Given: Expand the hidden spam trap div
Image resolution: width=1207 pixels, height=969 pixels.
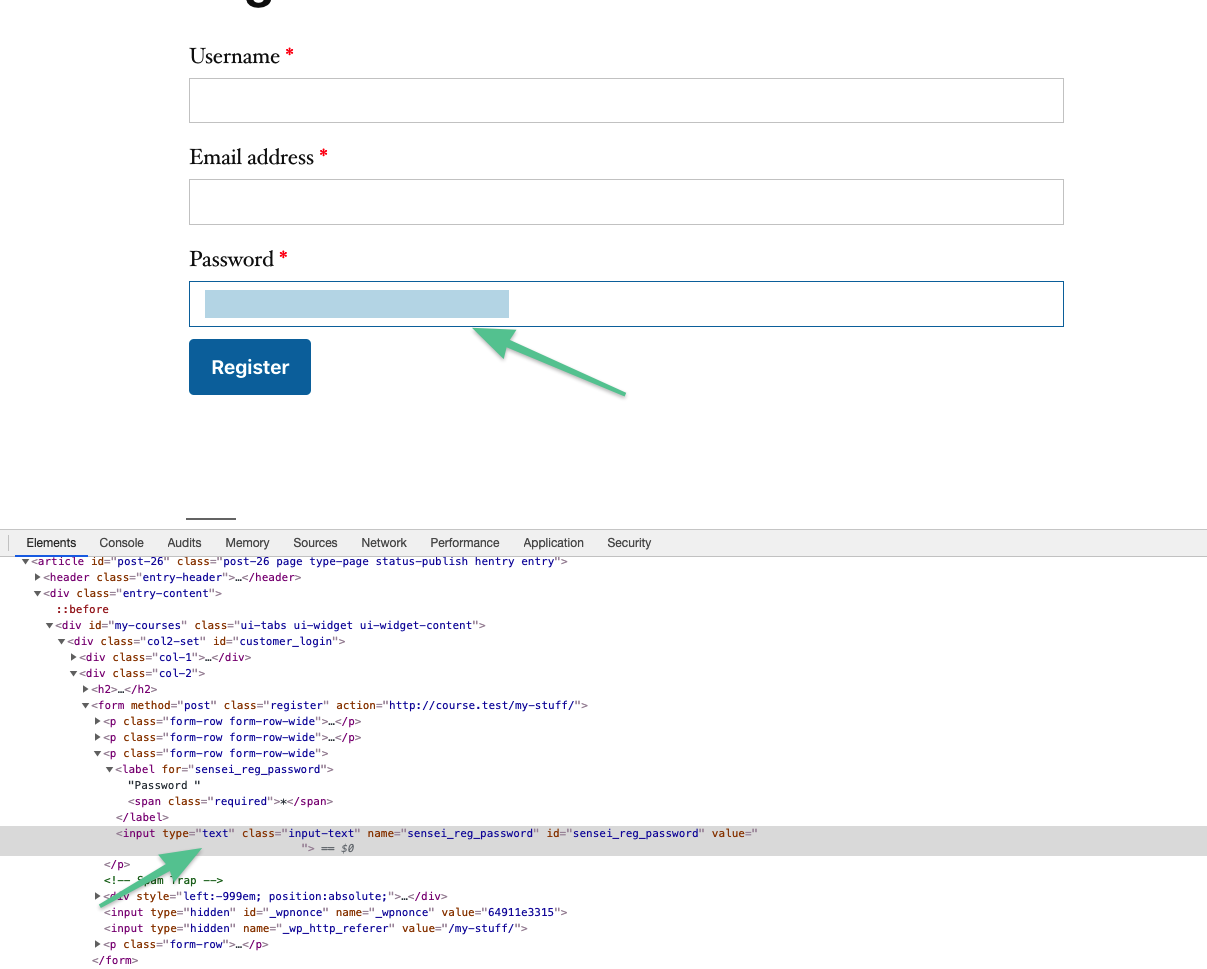Looking at the screenshot, I should (x=97, y=896).
